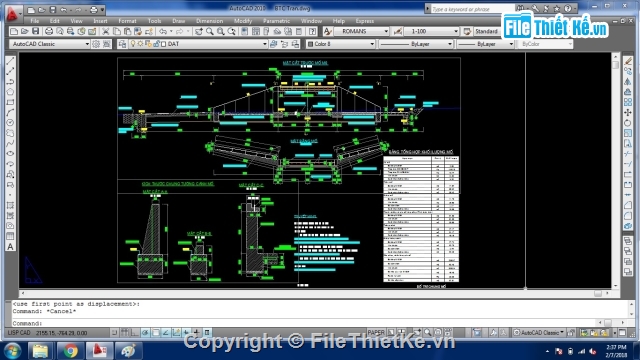
Task: Select the Line tool in Draw toolbar
Action: 11,61
